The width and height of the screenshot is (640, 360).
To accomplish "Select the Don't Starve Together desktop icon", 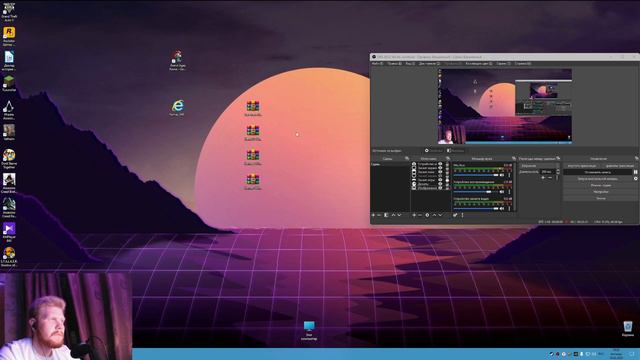I will point(9,158).
